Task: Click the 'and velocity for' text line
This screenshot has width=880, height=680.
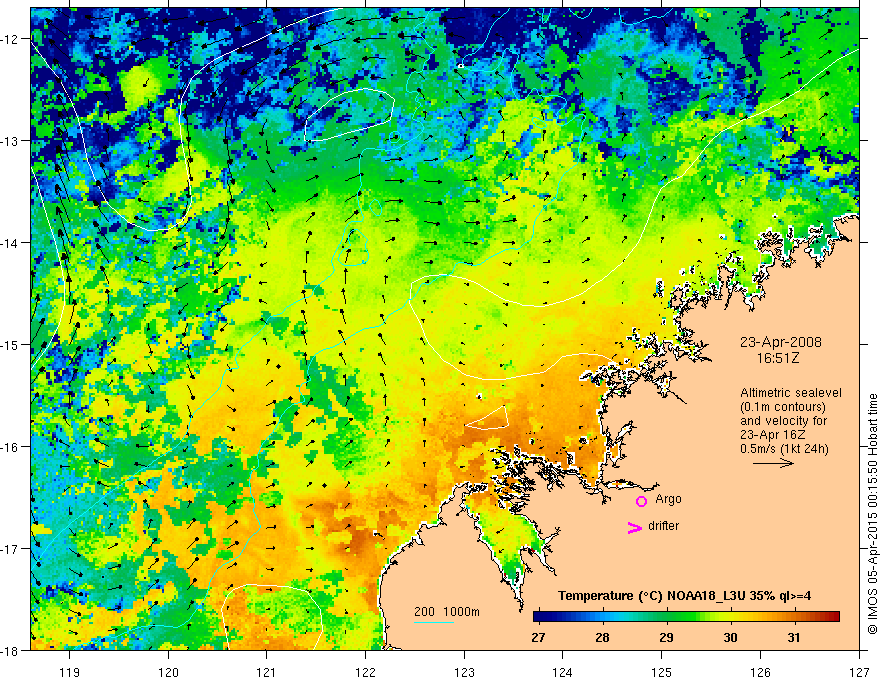Action: tap(783, 421)
